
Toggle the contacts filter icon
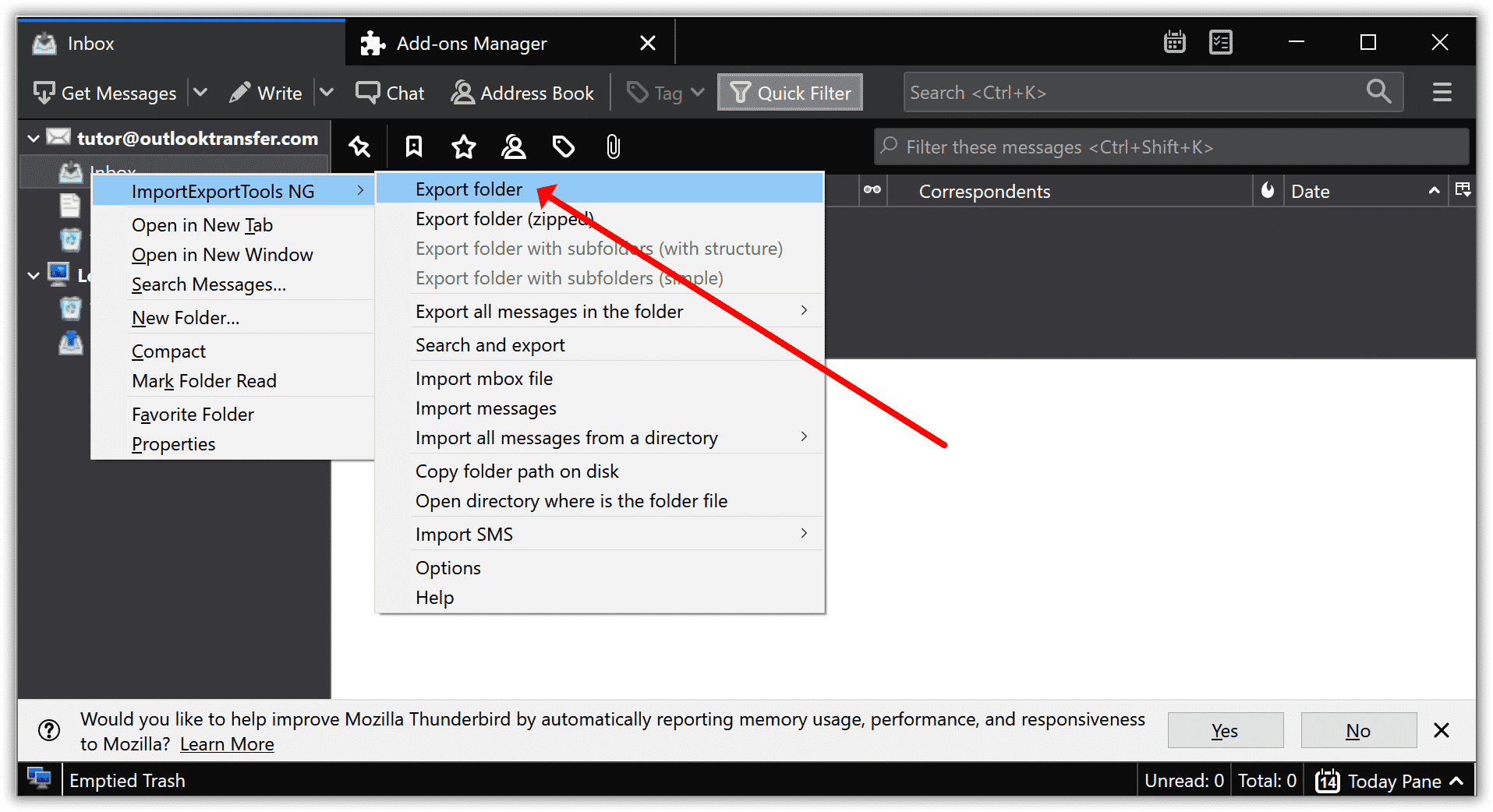[x=514, y=147]
